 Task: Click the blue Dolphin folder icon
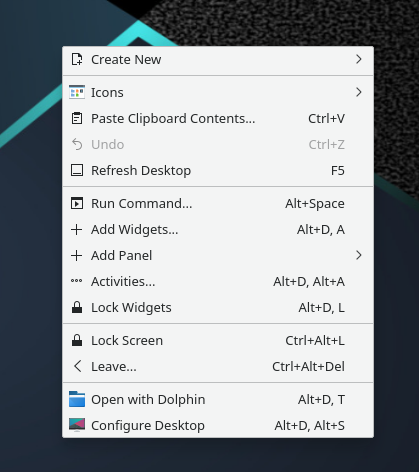click(77, 399)
